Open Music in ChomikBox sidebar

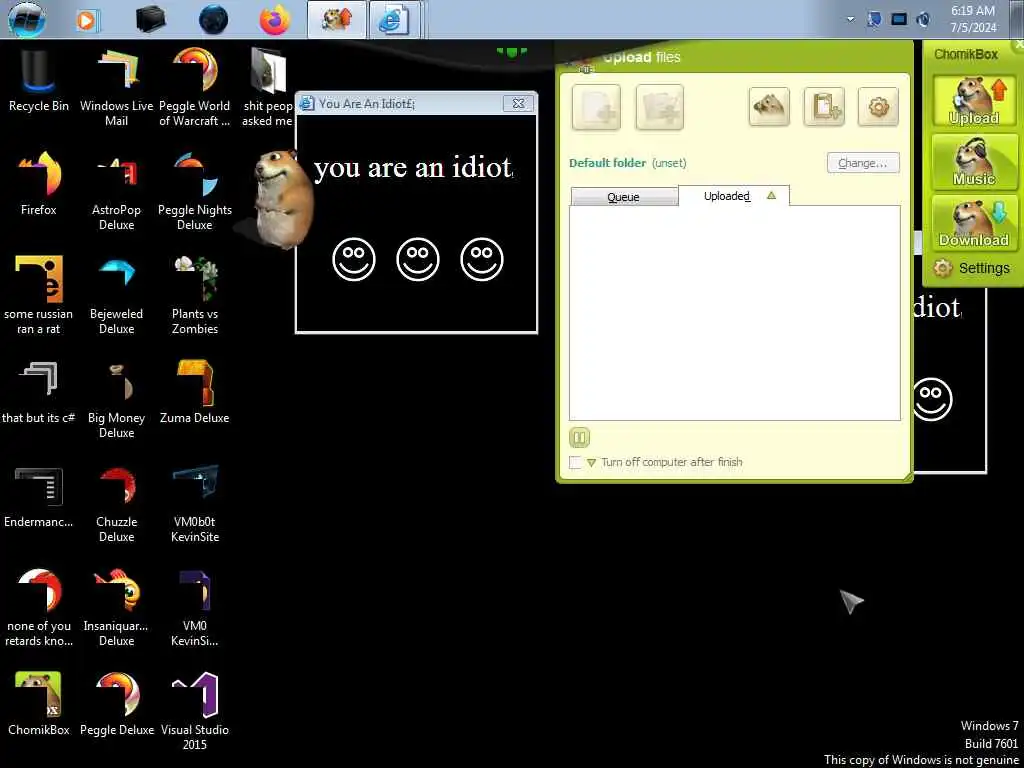pyautogui.click(x=974, y=162)
